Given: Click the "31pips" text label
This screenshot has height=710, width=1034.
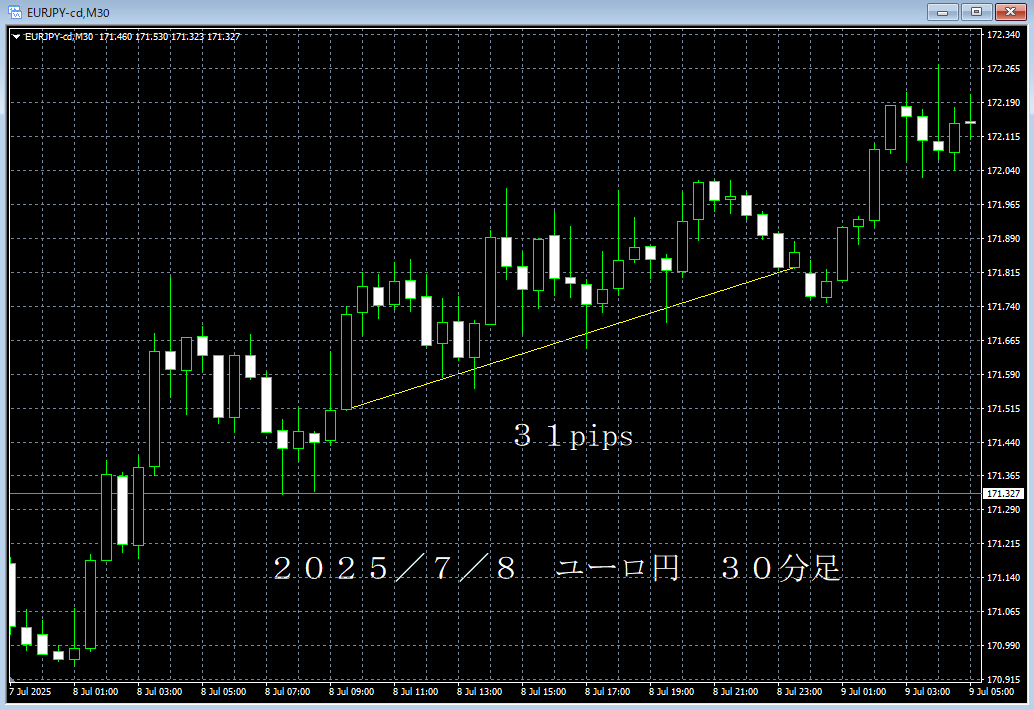Looking at the screenshot, I should pos(573,437).
